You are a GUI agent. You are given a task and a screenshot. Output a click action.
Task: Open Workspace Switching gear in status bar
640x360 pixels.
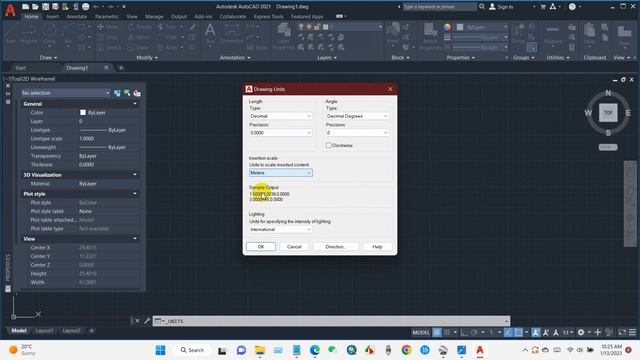click(x=581, y=332)
